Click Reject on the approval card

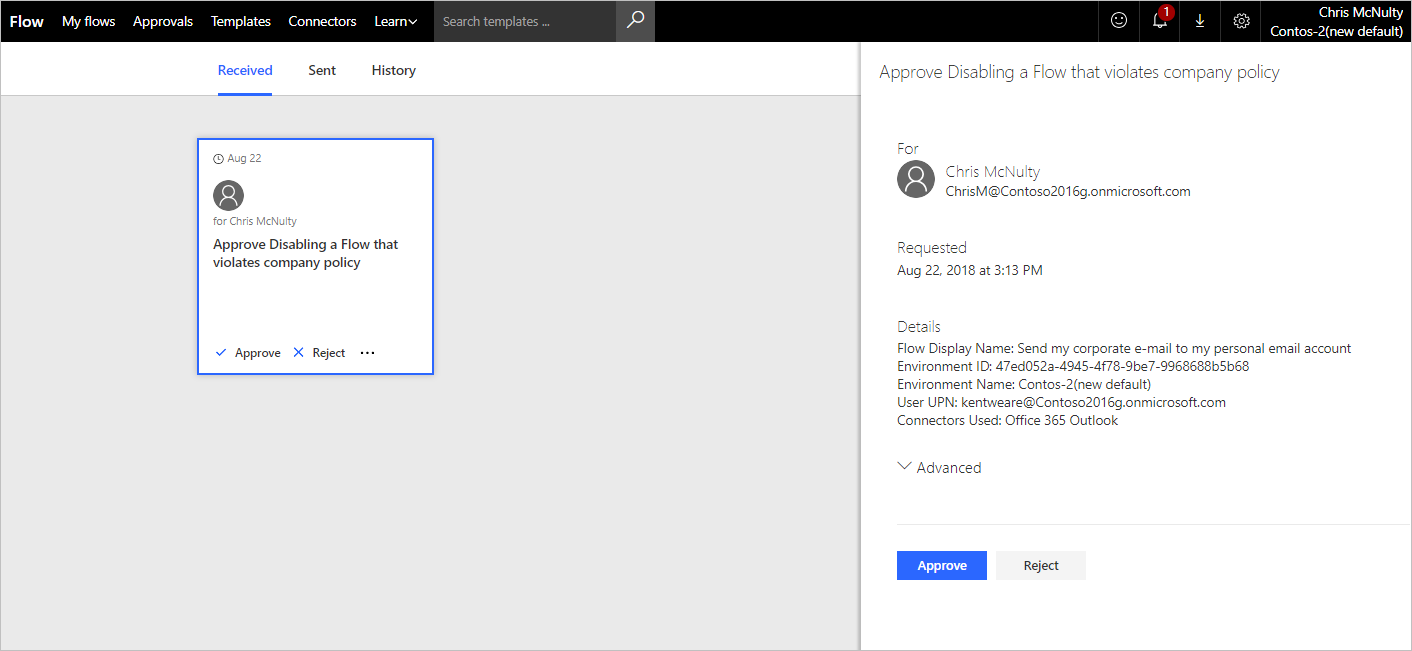tap(319, 353)
